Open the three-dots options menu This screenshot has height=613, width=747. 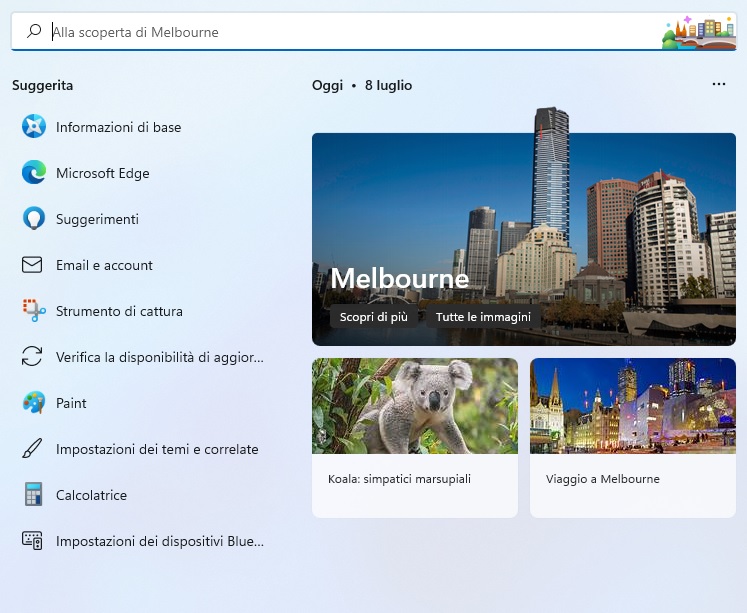click(x=718, y=84)
